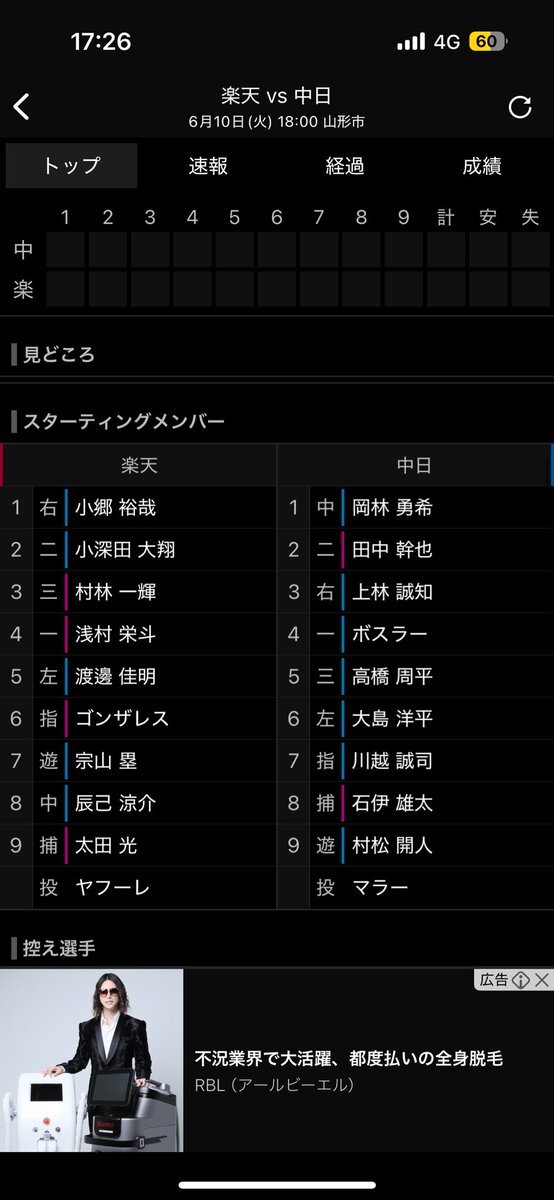Tap the 楽天 team header
554x1200 pixels.
[x=138, y=465]
